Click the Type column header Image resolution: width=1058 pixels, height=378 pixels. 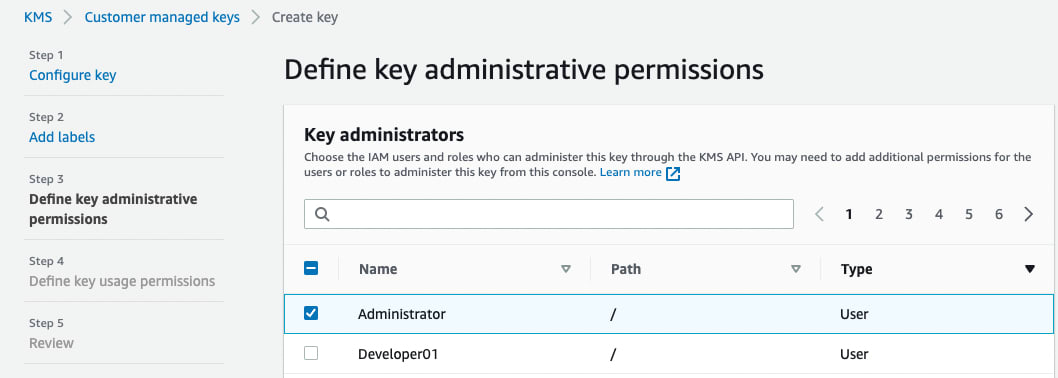(857, 269)
